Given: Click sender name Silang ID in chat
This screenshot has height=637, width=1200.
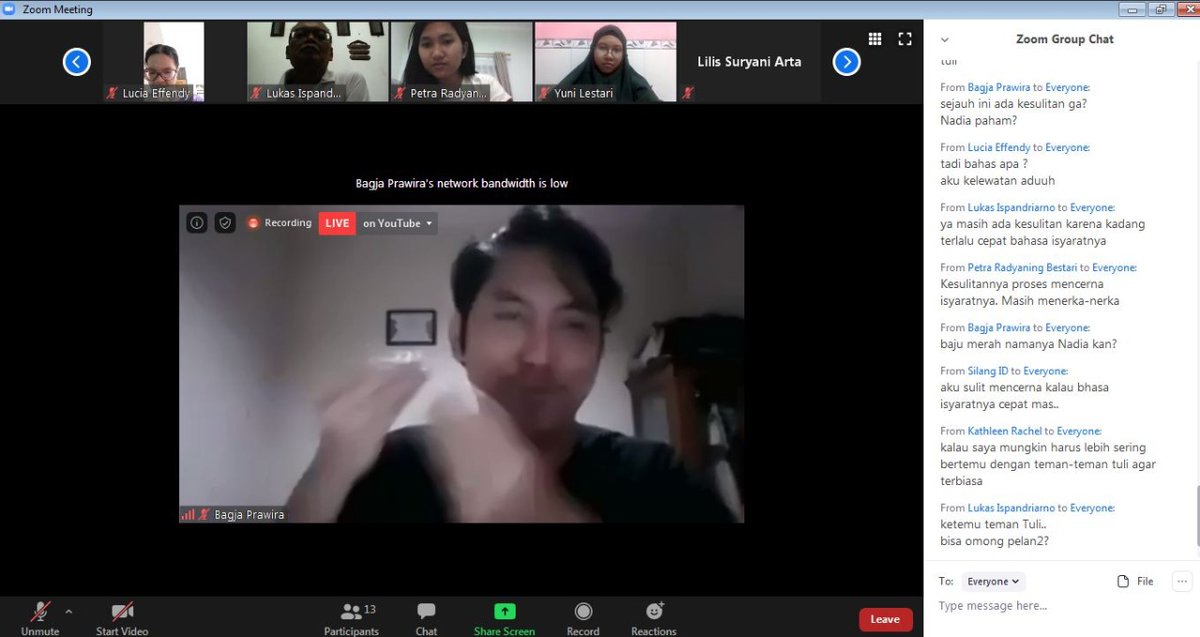Looking at the screenshot, I should coord(988,371).
